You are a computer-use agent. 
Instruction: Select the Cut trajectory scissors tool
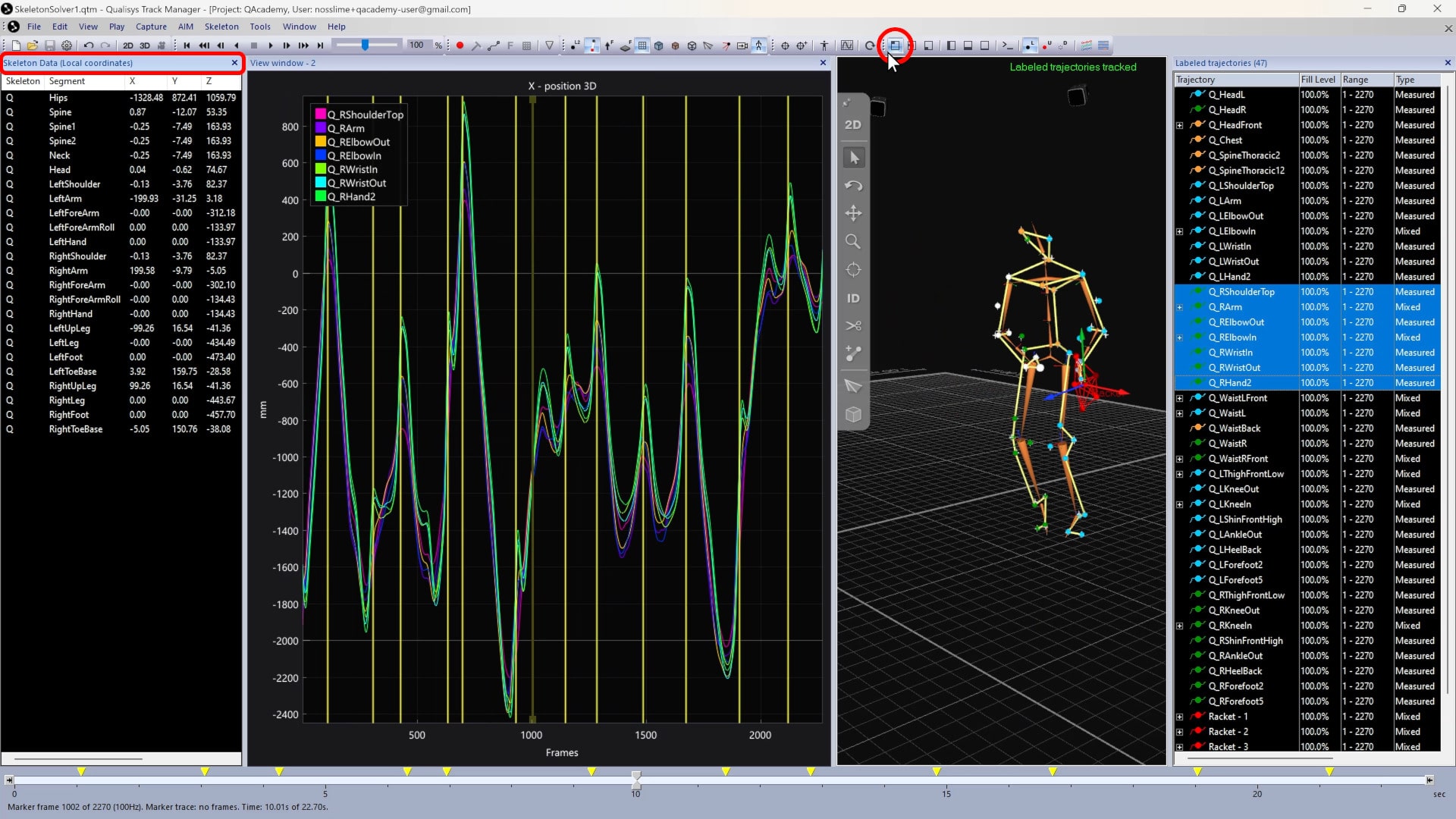coord(853,326)
